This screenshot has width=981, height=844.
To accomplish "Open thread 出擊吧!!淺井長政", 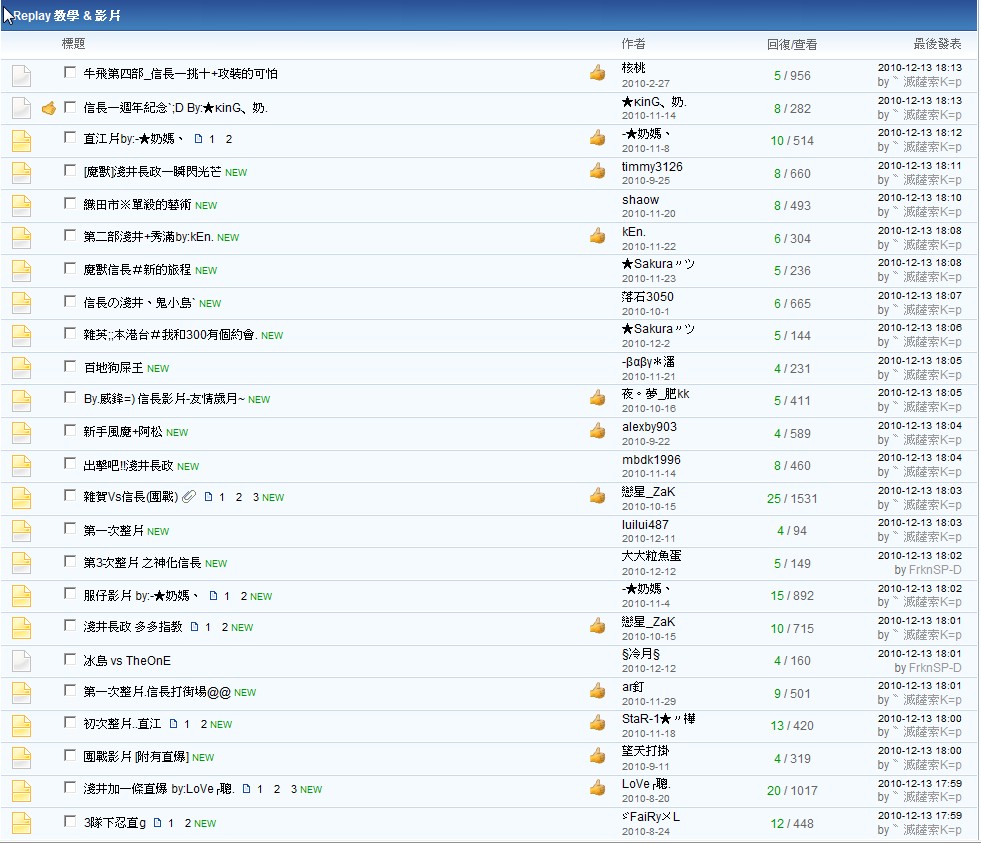I will click(128, 465).
